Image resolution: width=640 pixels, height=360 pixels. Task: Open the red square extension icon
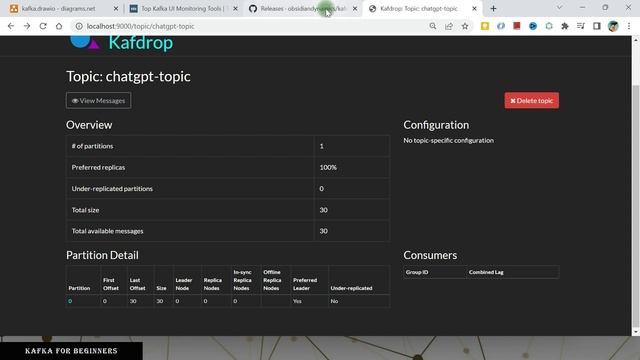pos(517,26)
